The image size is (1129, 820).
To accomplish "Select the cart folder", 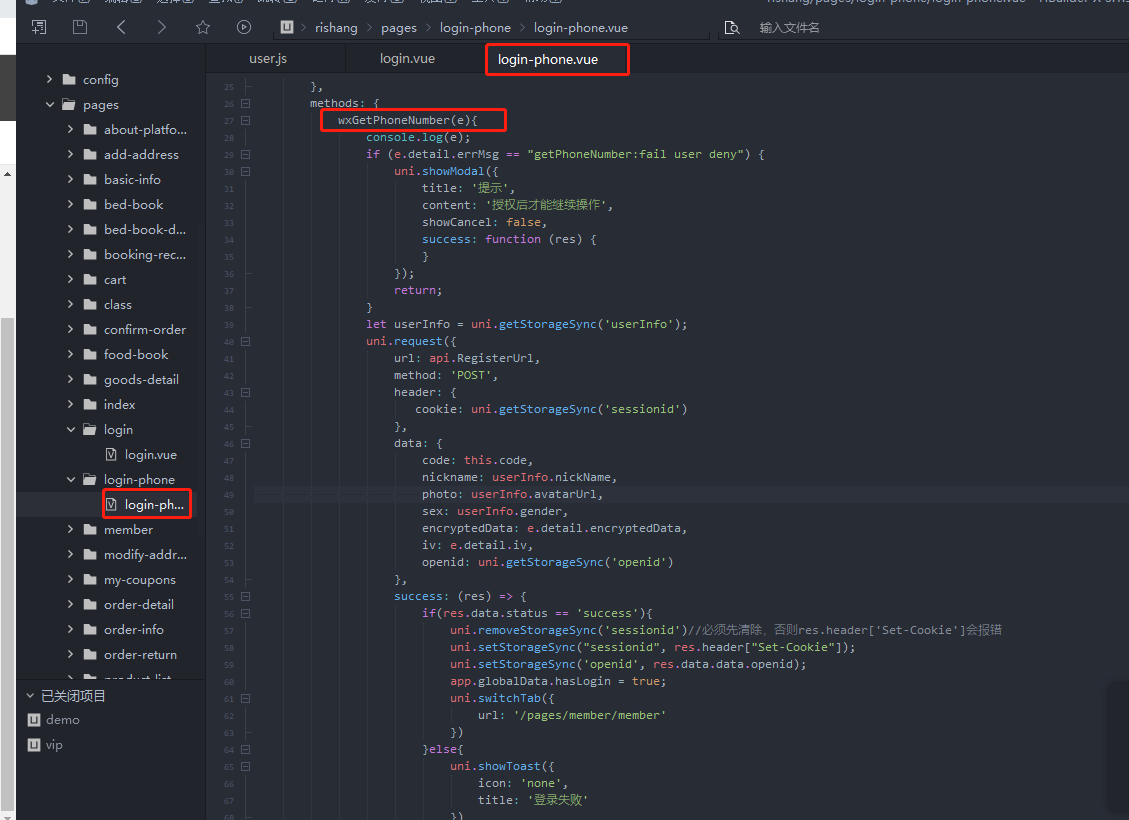I will (x=114, y=279).
